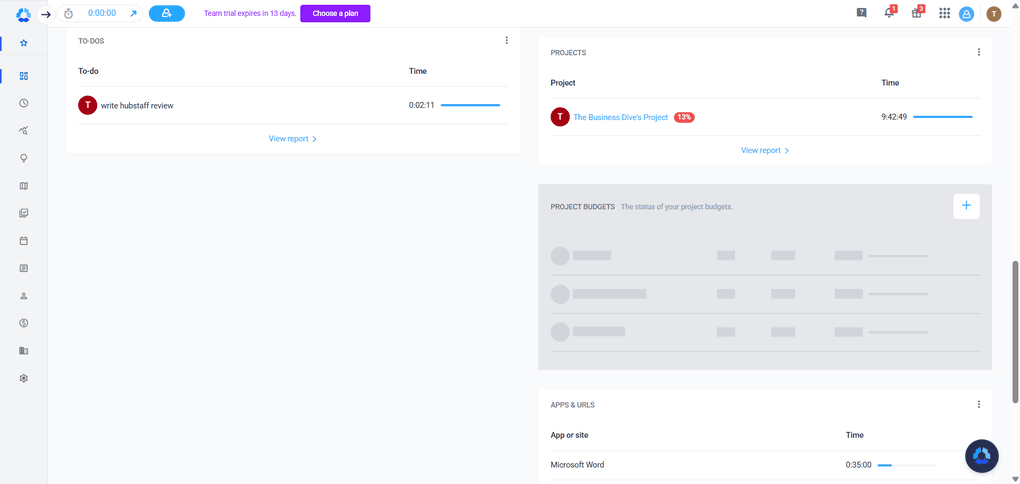Click the 9:42:49 project time value

(x=894, y=117)
